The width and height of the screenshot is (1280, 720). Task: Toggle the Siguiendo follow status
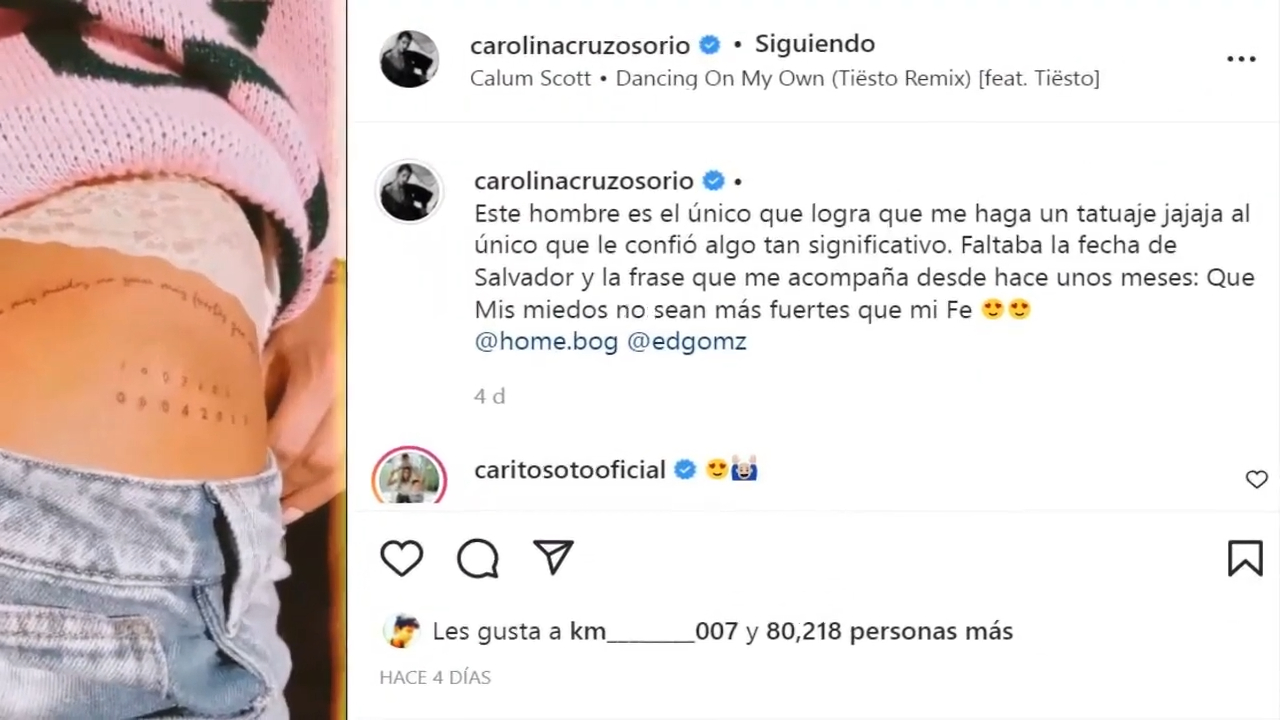pyautogui.click(x=814, y=44)
